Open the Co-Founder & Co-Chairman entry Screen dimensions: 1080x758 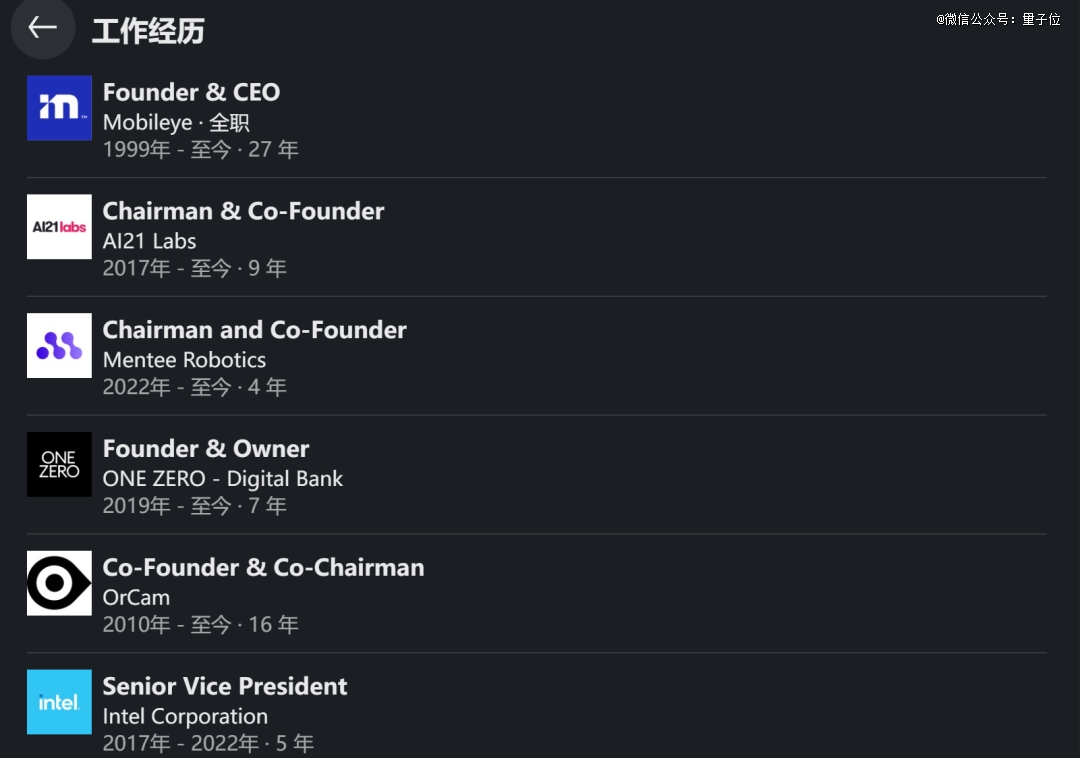pyautogui.click(x=263, y=568)
